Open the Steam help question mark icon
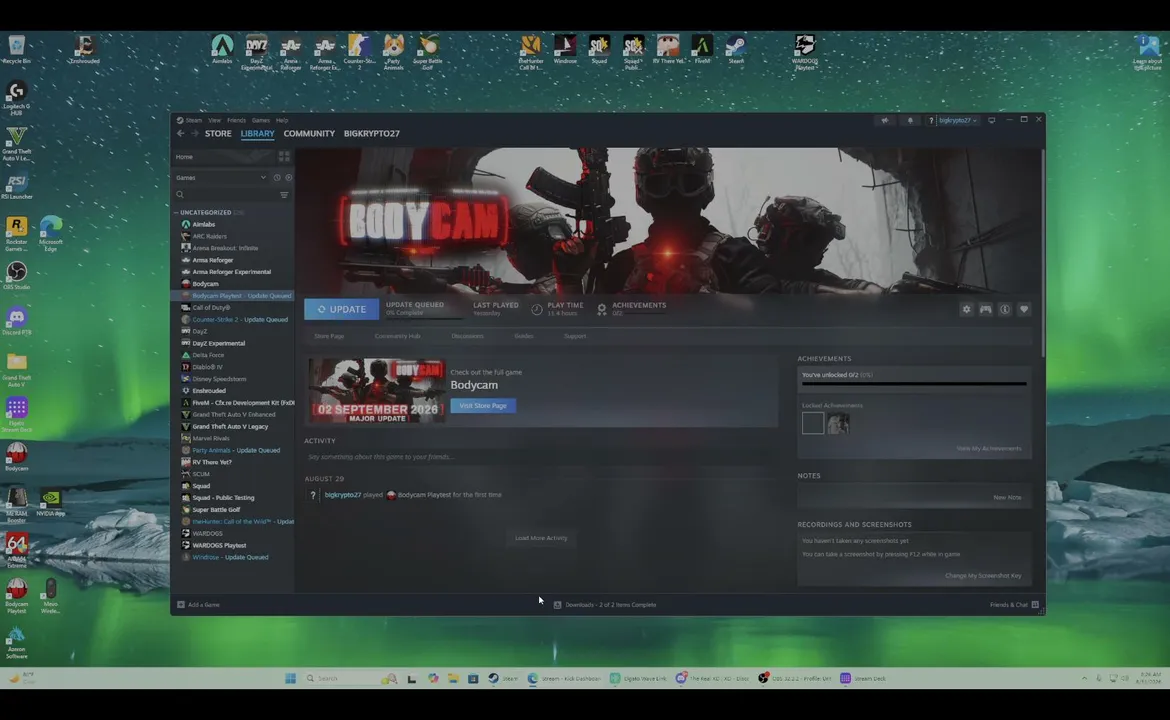 click(931, 120)
